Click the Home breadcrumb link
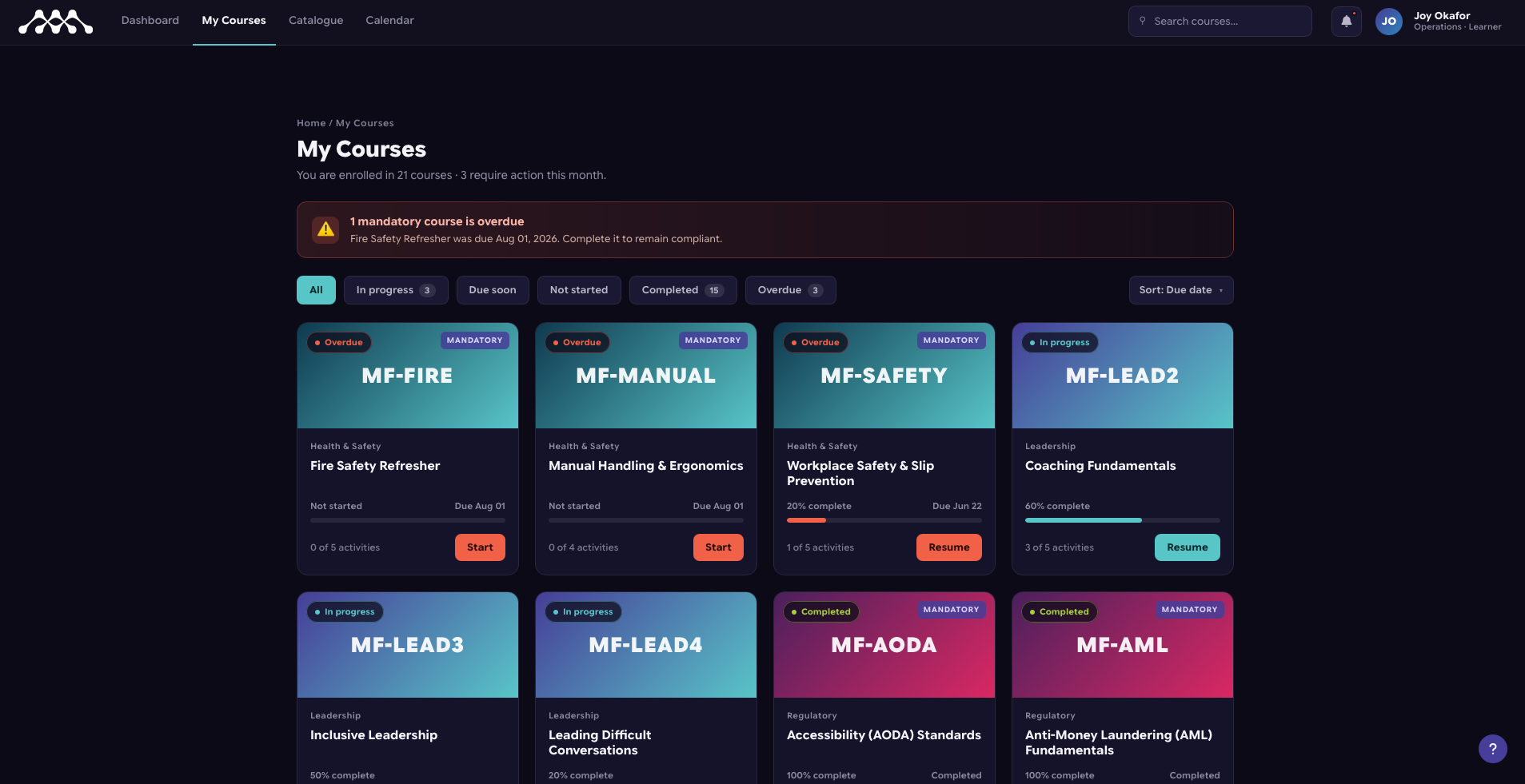 coord(311,123)
